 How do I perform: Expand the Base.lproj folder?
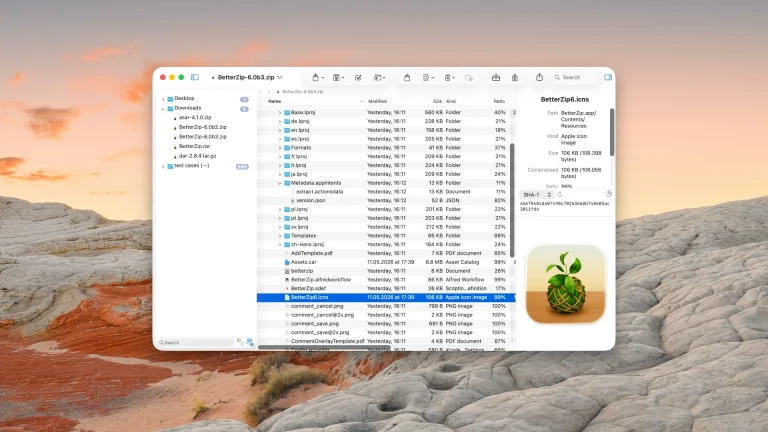click(x=280, y=113)
